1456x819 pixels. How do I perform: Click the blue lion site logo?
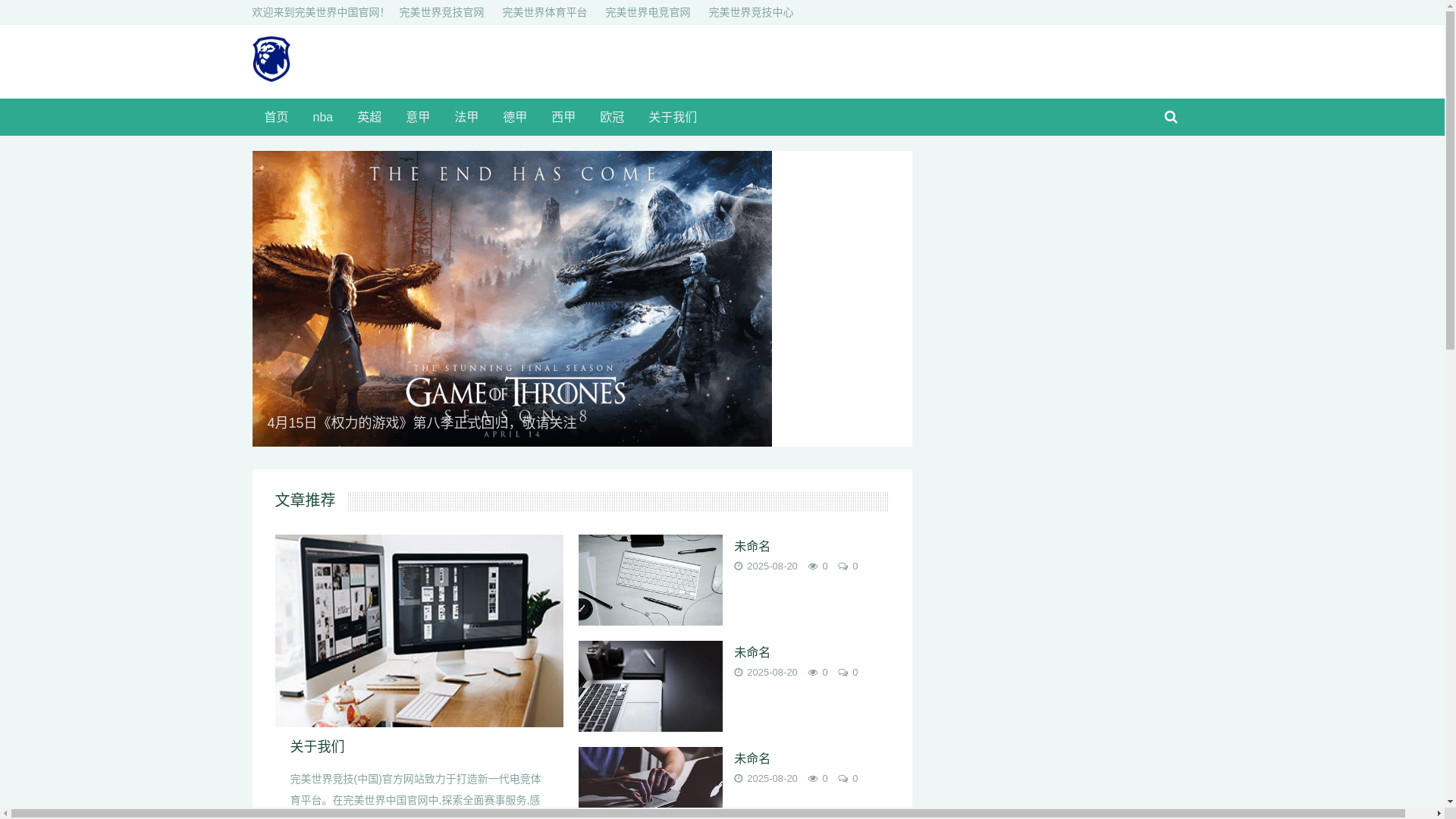(271, 59)
